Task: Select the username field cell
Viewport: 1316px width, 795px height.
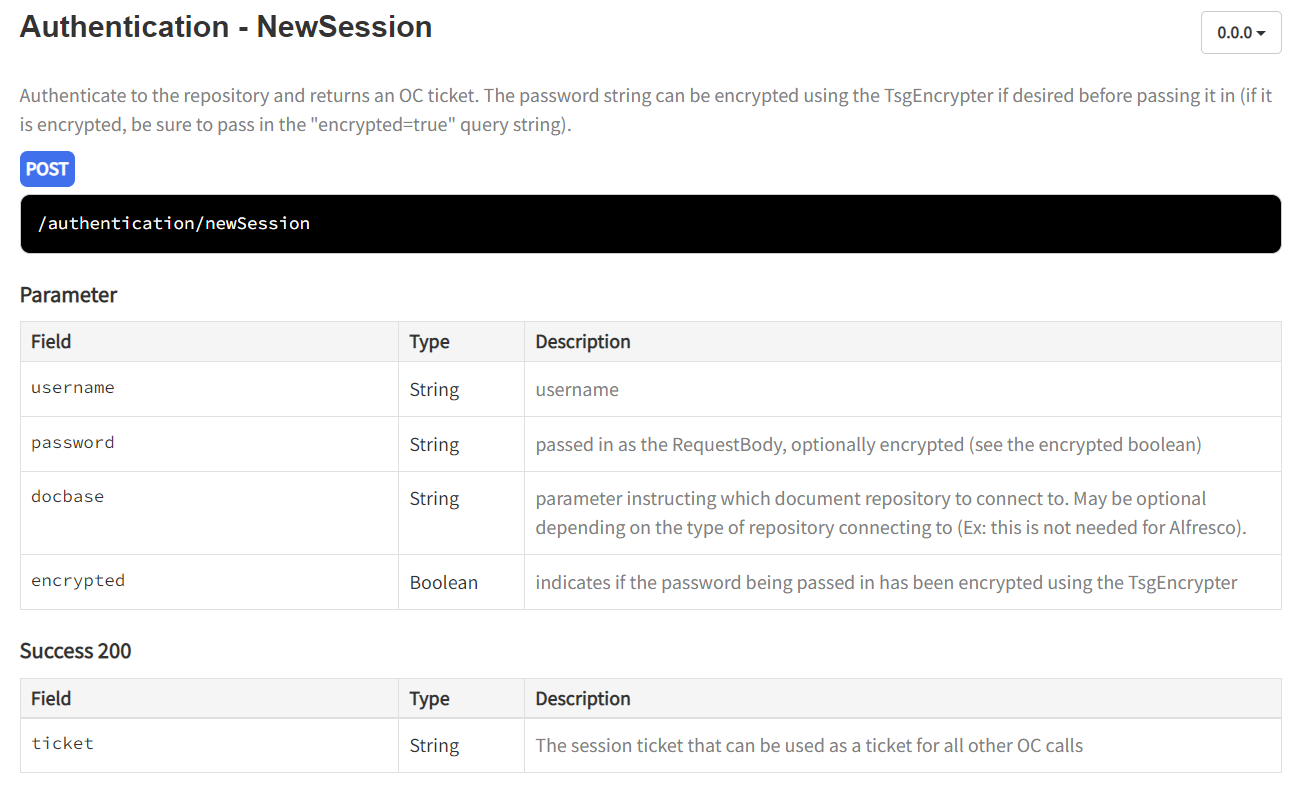Action: [x=73, y=388]
